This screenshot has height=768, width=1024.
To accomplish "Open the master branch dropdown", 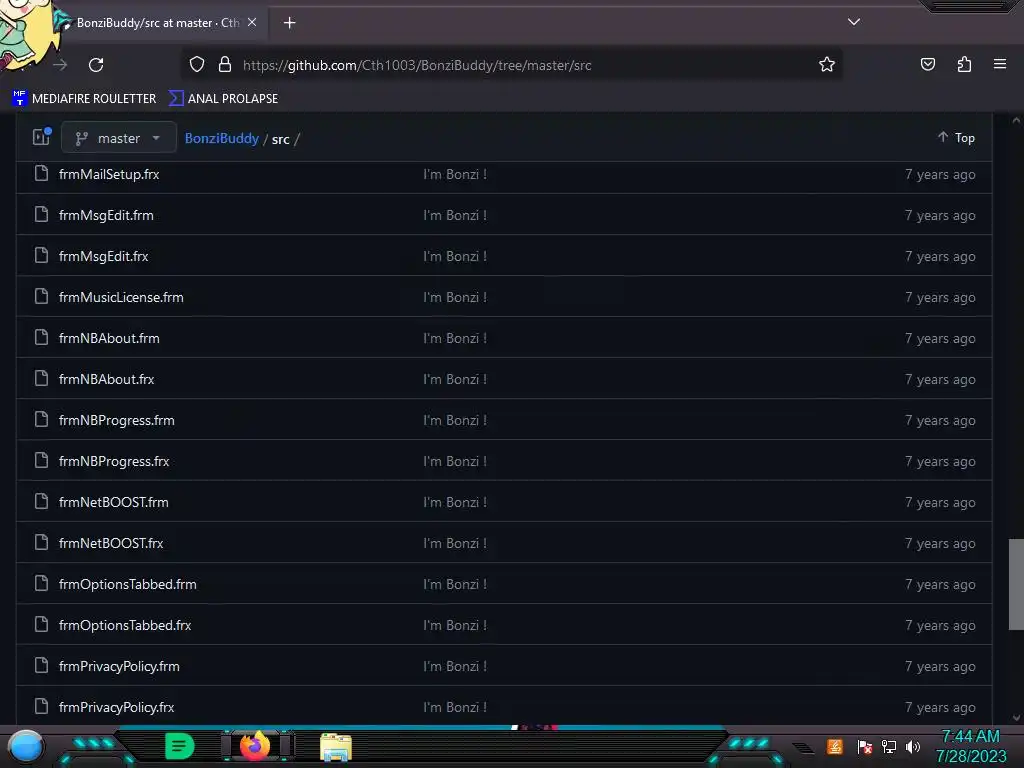I will coord(119,138).
